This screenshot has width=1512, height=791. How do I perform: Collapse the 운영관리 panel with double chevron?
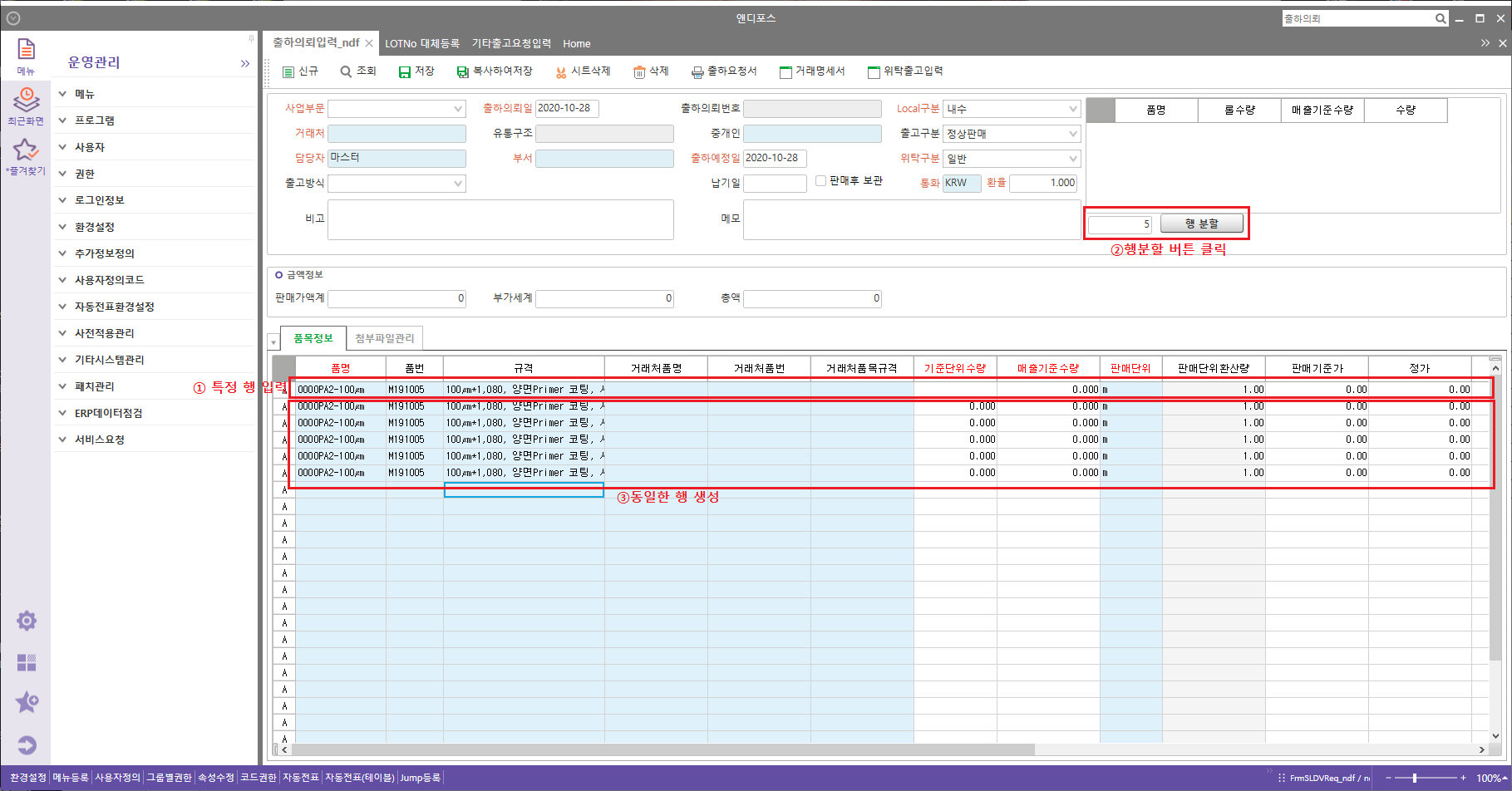[245, 63]
